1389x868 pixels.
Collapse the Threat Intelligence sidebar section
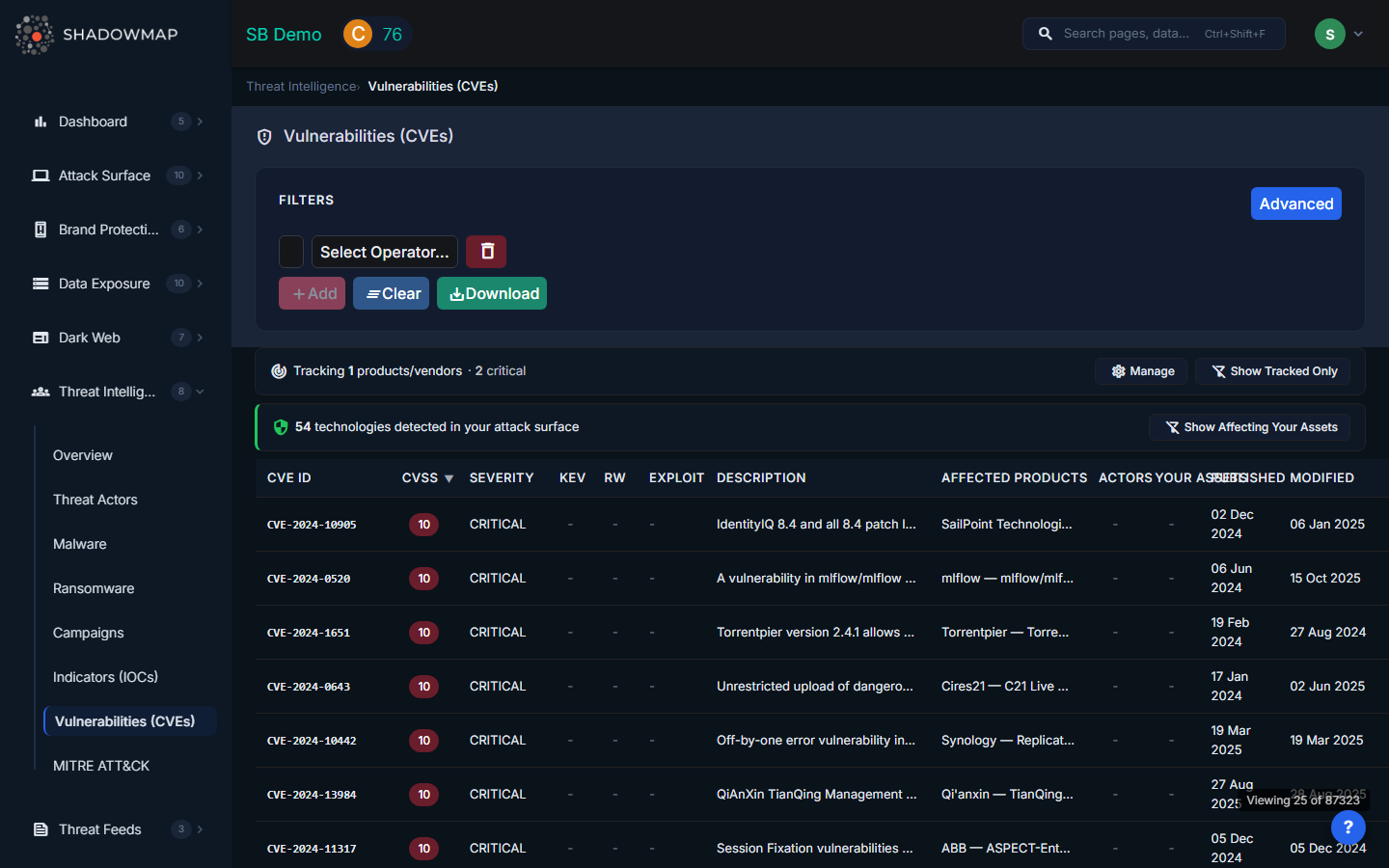point(200,392)
